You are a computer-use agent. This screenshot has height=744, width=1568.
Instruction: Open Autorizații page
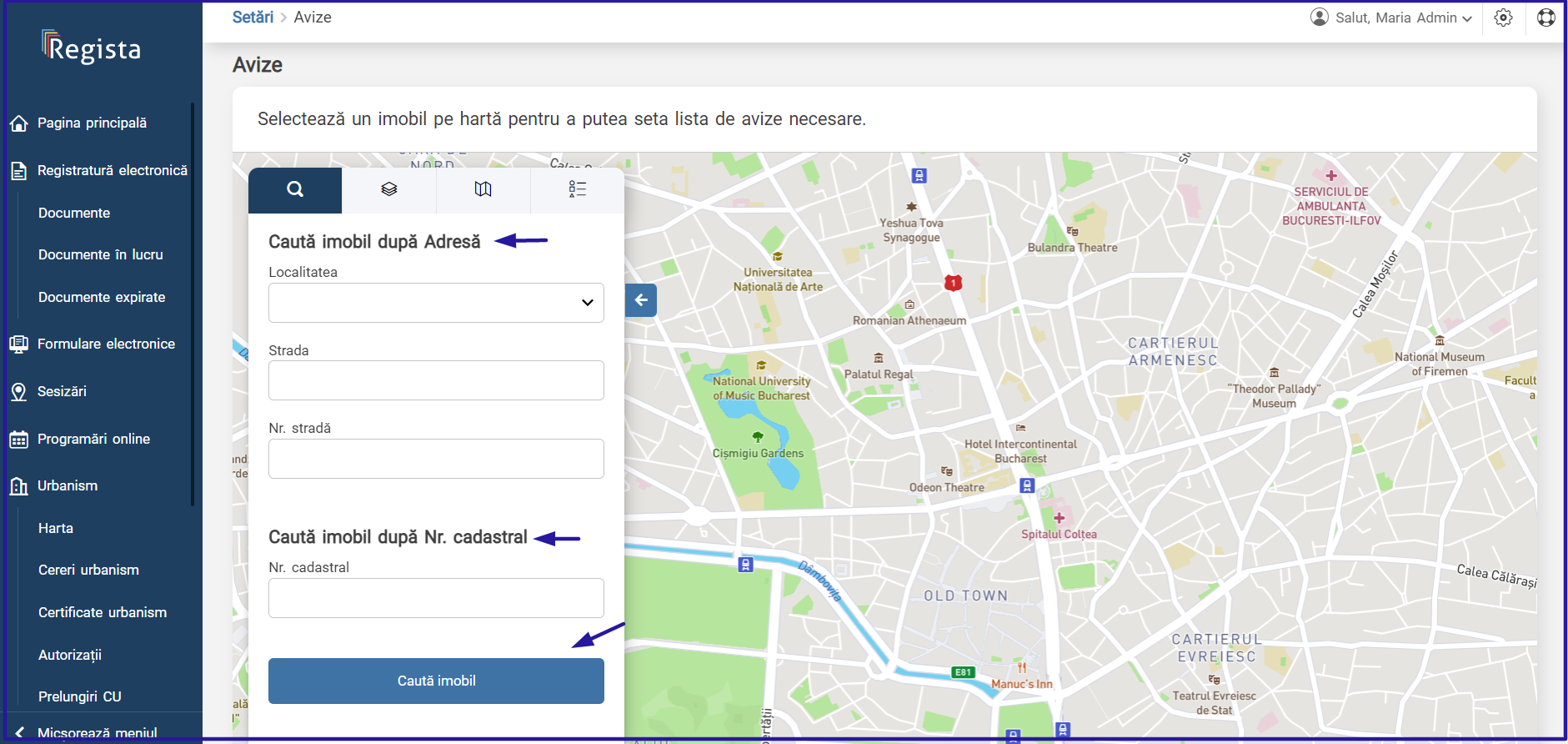point(70,655)
